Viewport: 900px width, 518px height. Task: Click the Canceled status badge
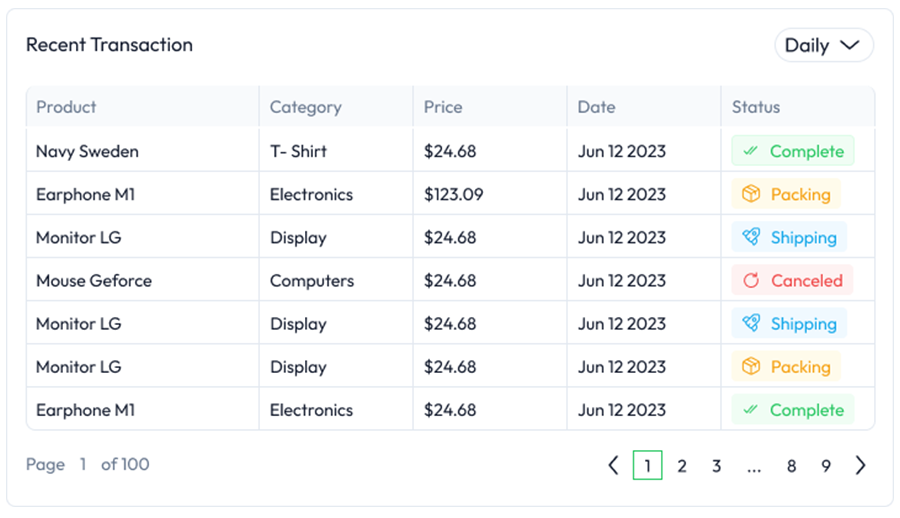pos(793,281)
